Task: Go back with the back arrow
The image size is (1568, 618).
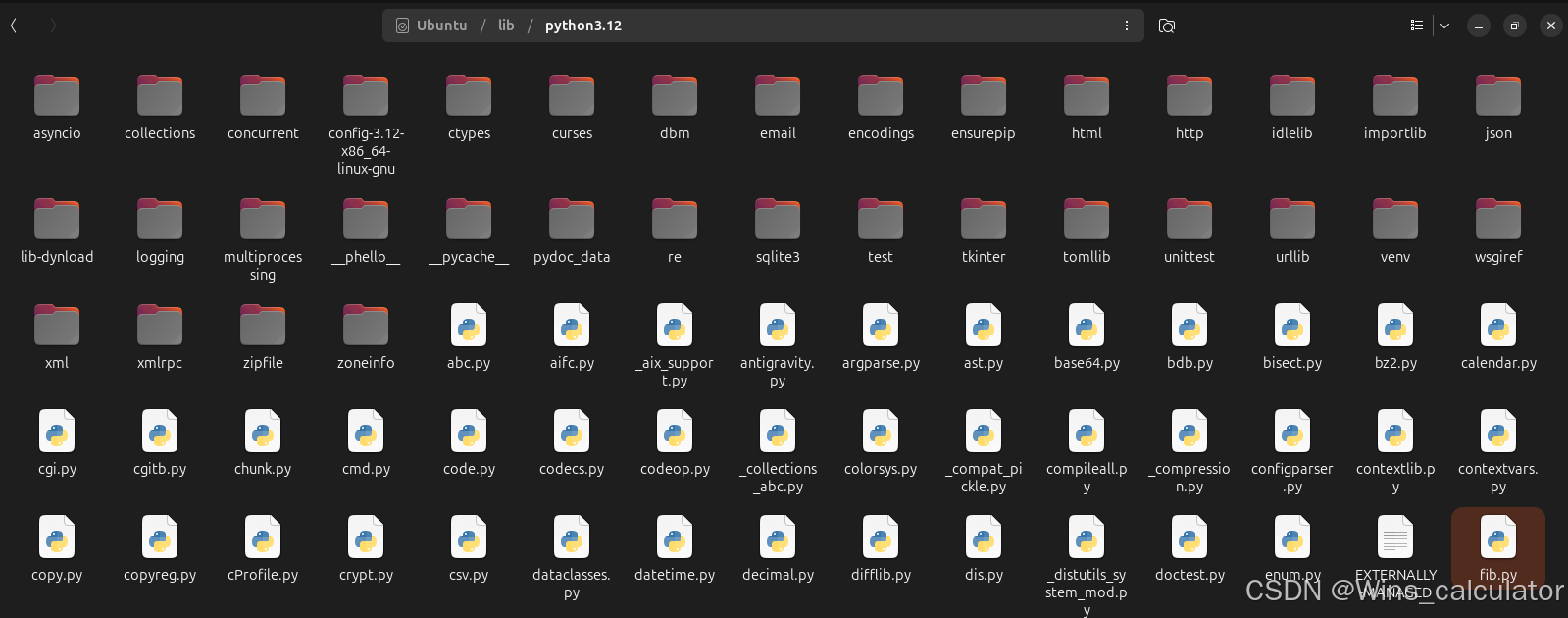Action: (14, 26)
